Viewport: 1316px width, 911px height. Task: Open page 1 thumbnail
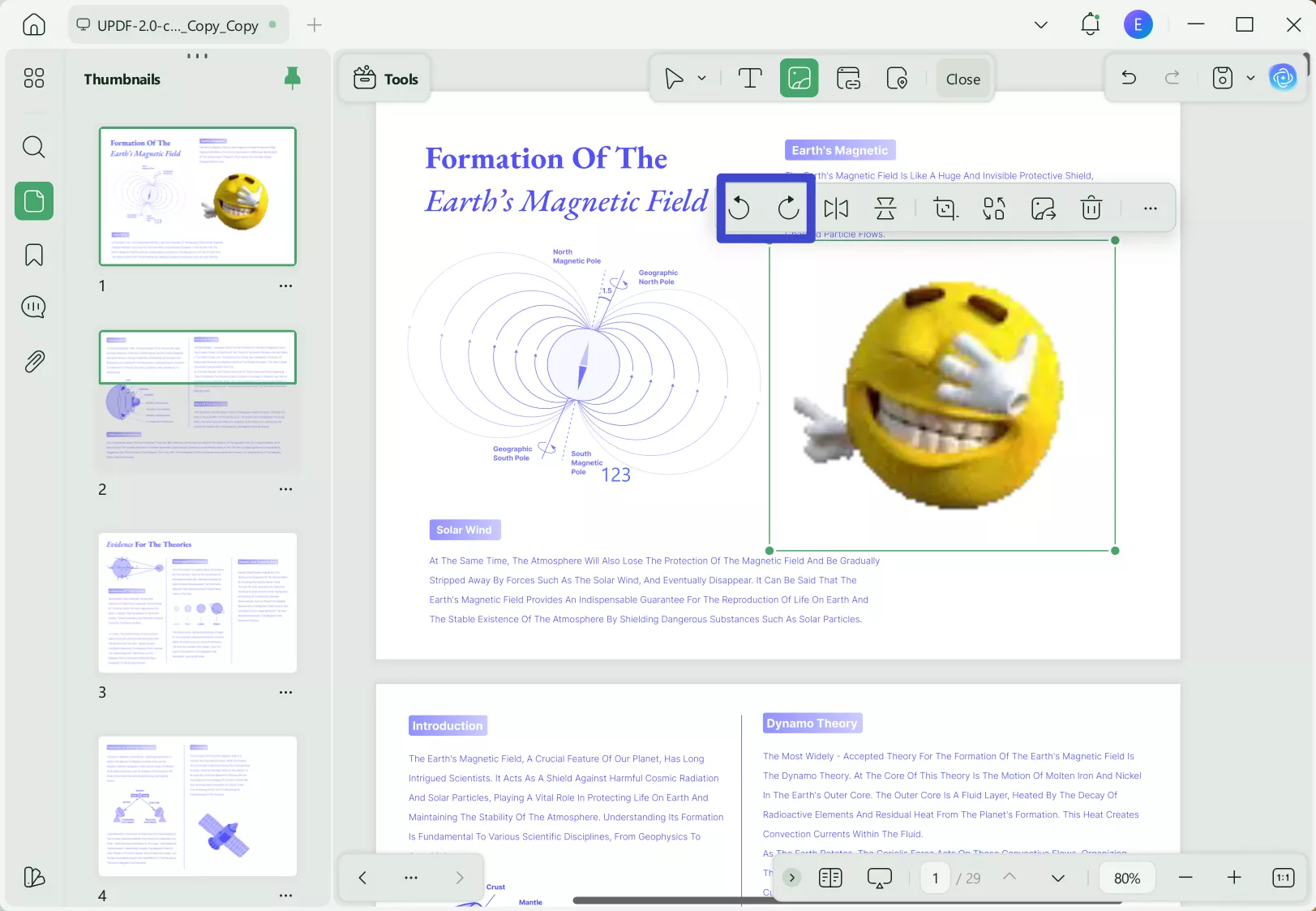pyautogui.click(x=198, y=196)
